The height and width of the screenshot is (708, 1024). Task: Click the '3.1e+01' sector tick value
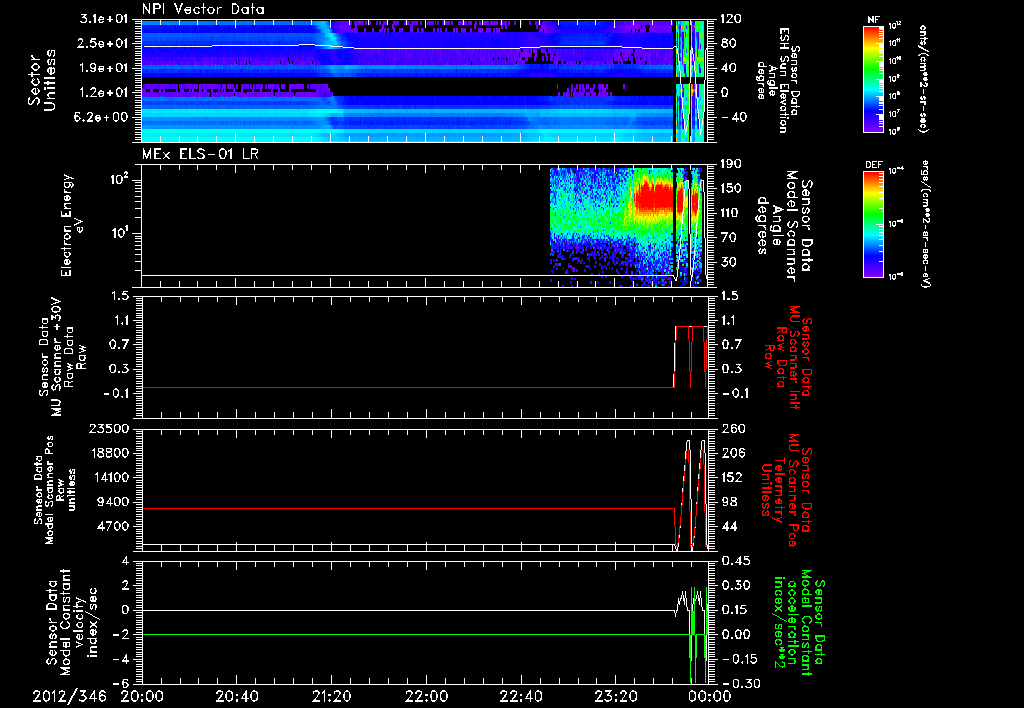[104, 19]
